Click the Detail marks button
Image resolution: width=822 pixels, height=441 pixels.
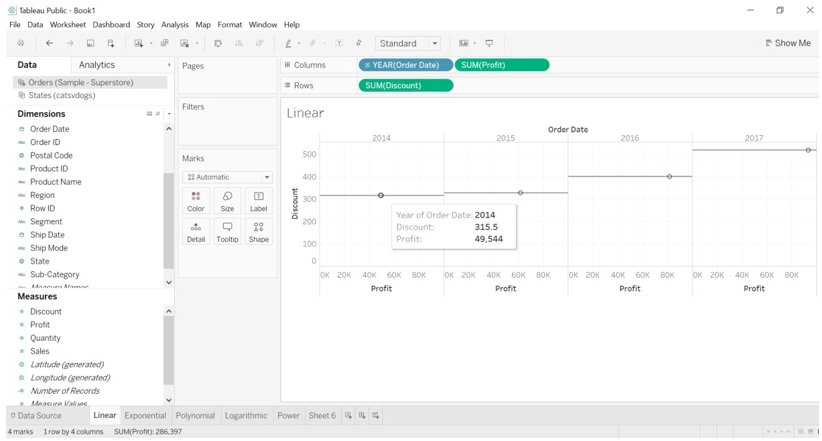tap(196, 232)
